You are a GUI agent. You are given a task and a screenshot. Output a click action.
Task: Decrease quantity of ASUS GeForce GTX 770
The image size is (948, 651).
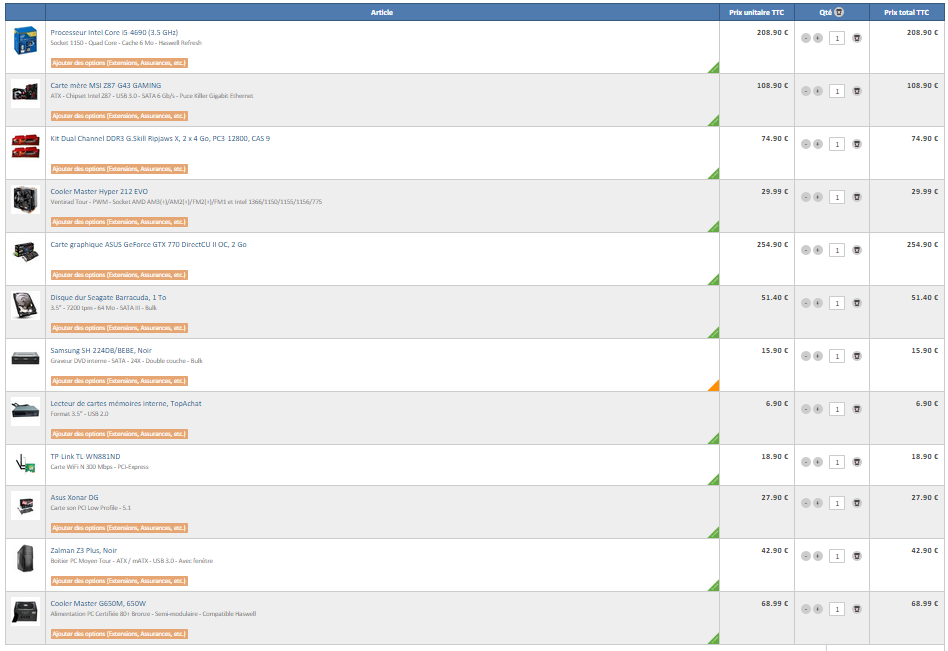pyautogui.click(x=805, y=250)
